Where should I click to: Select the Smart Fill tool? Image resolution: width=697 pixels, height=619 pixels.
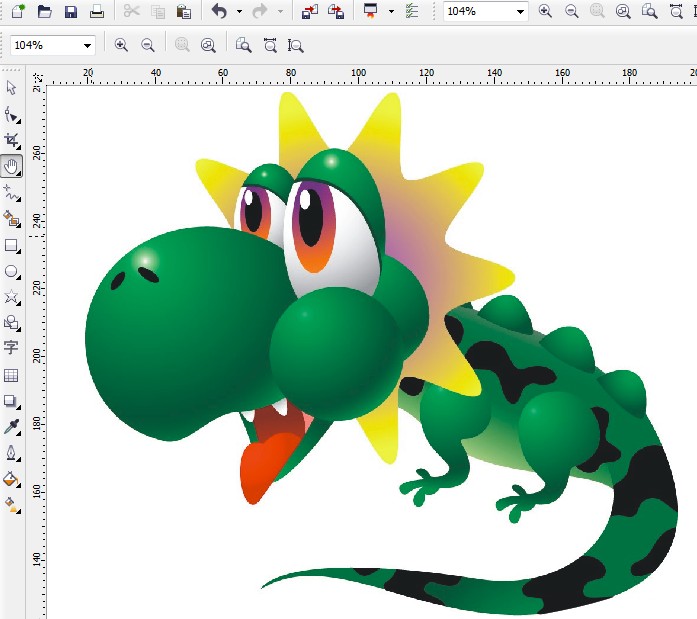coord(12,219)
